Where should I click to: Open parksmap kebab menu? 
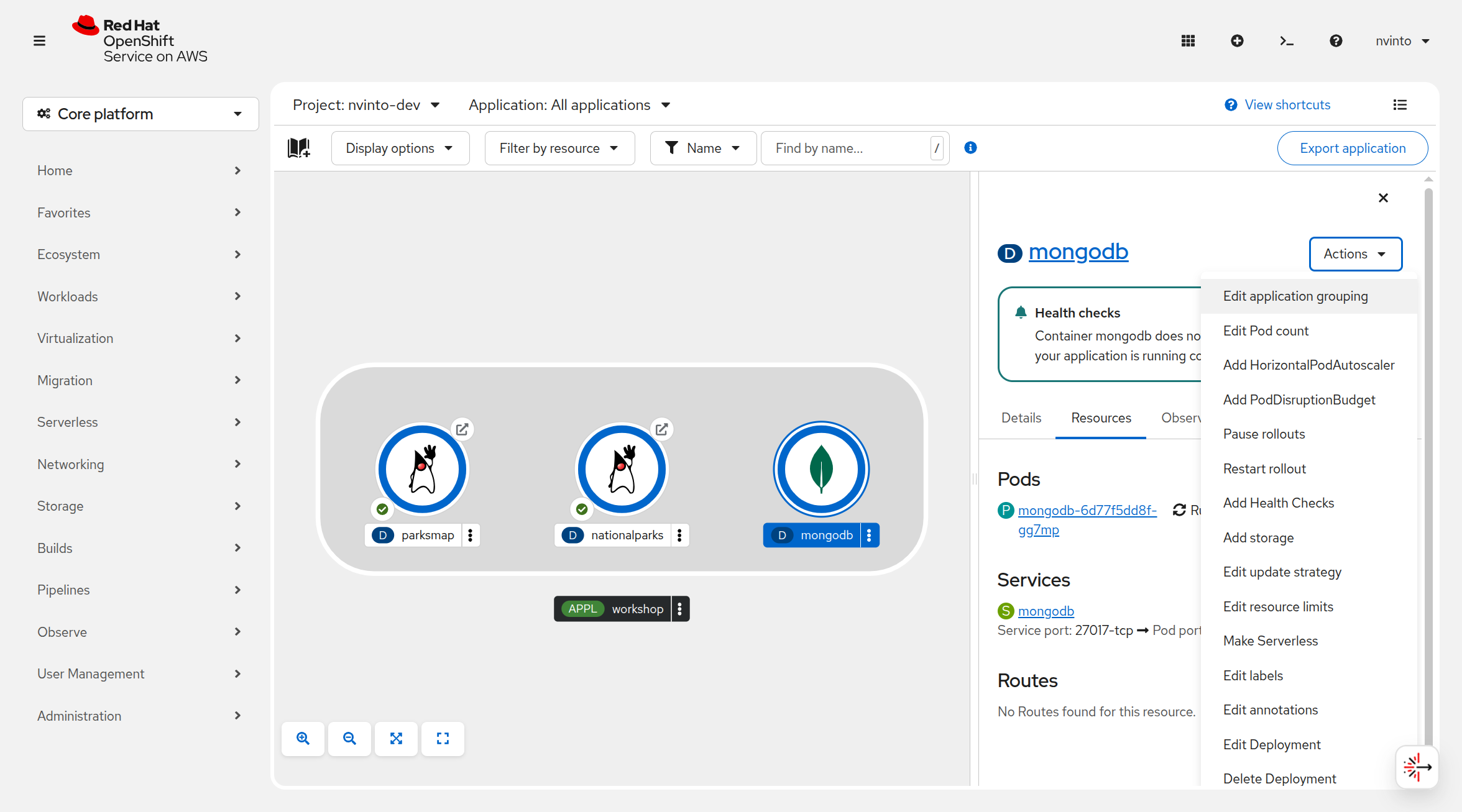pyautogui.click(x=471, y=535)
